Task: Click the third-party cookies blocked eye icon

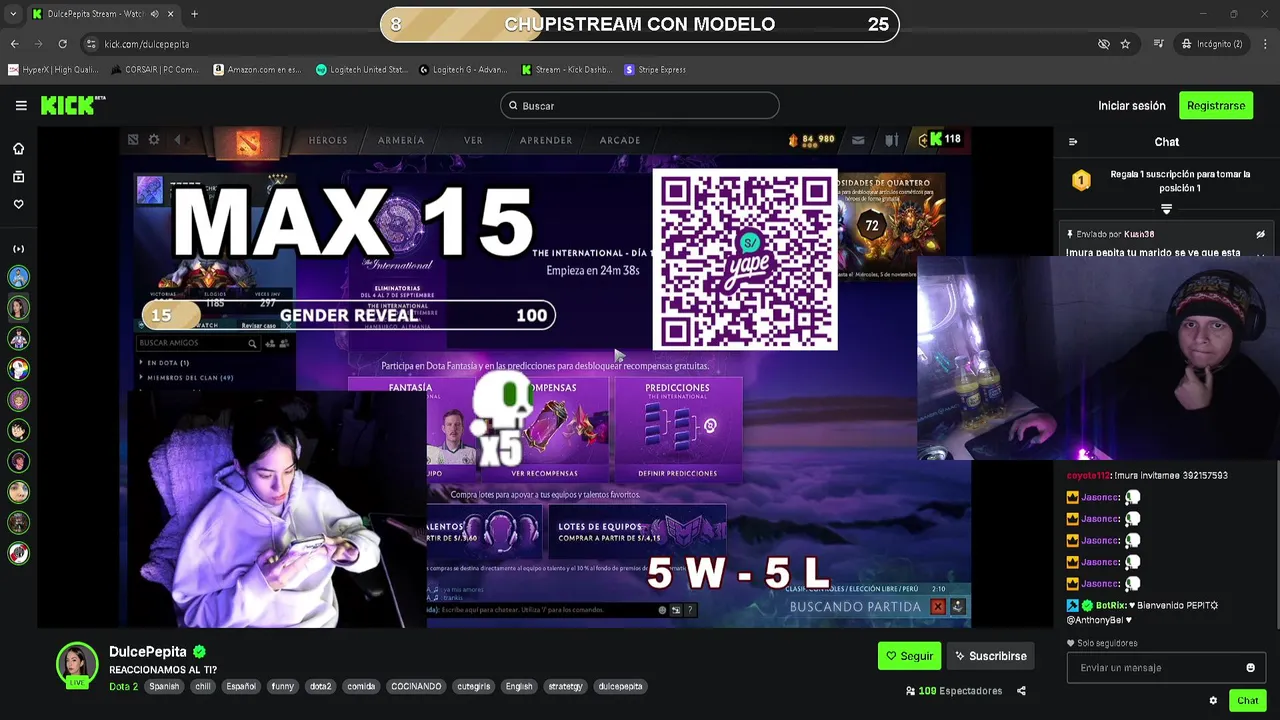Action: [1104, 44]
